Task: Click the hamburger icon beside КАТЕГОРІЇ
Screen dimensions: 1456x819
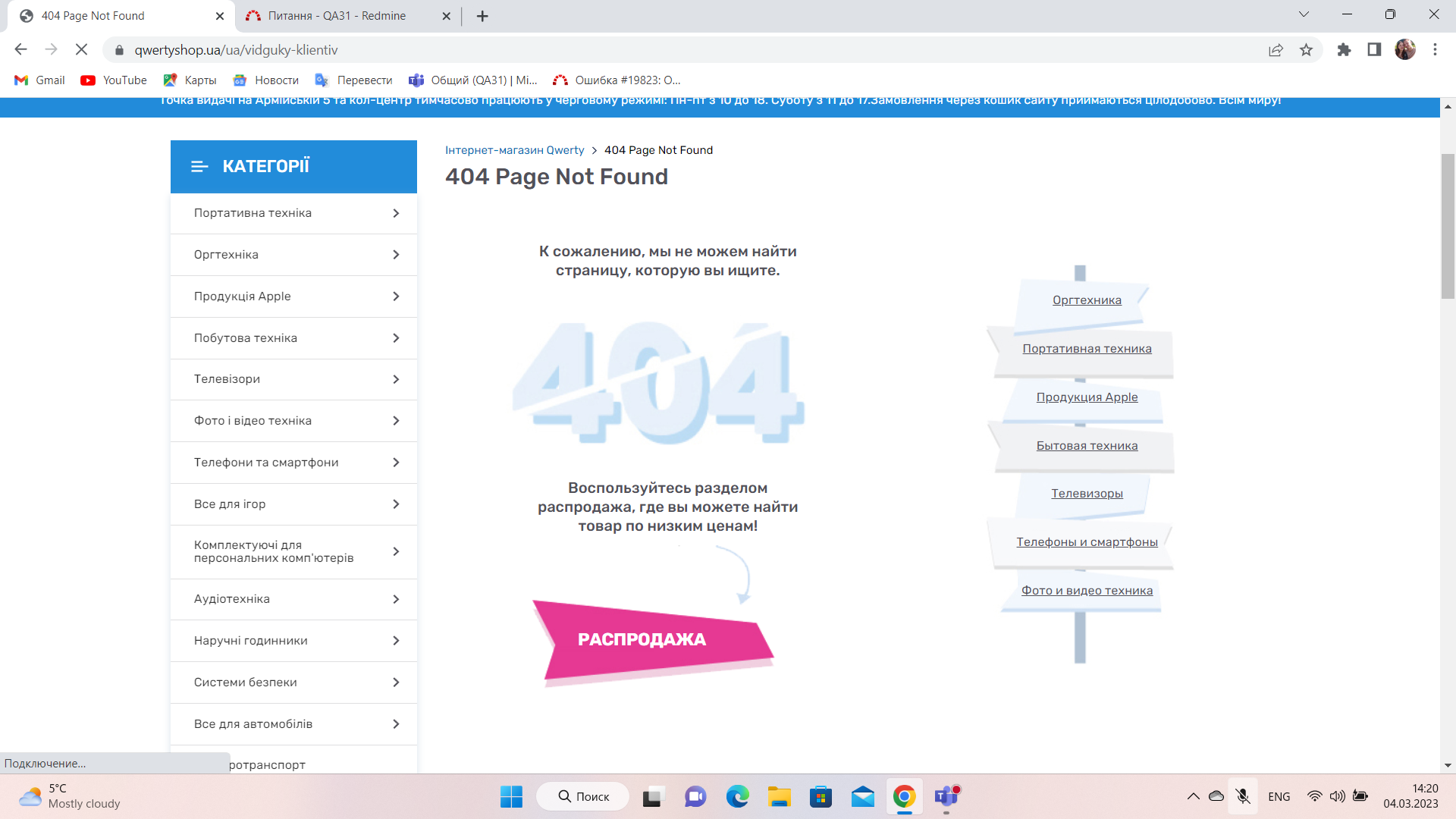Action: 199,166
